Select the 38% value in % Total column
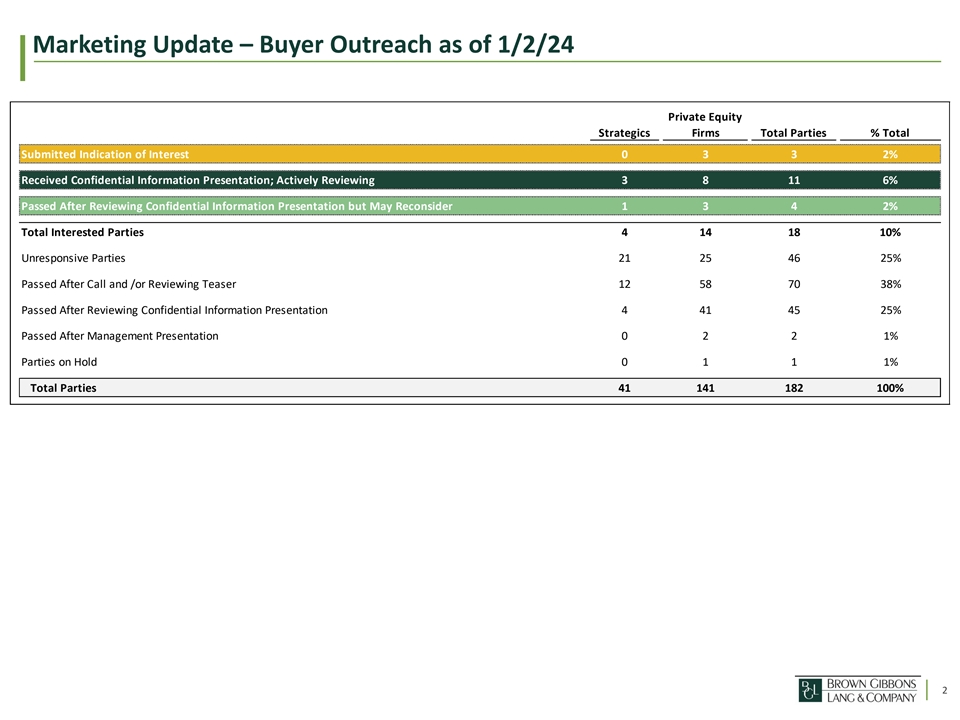 click(889, 284)
